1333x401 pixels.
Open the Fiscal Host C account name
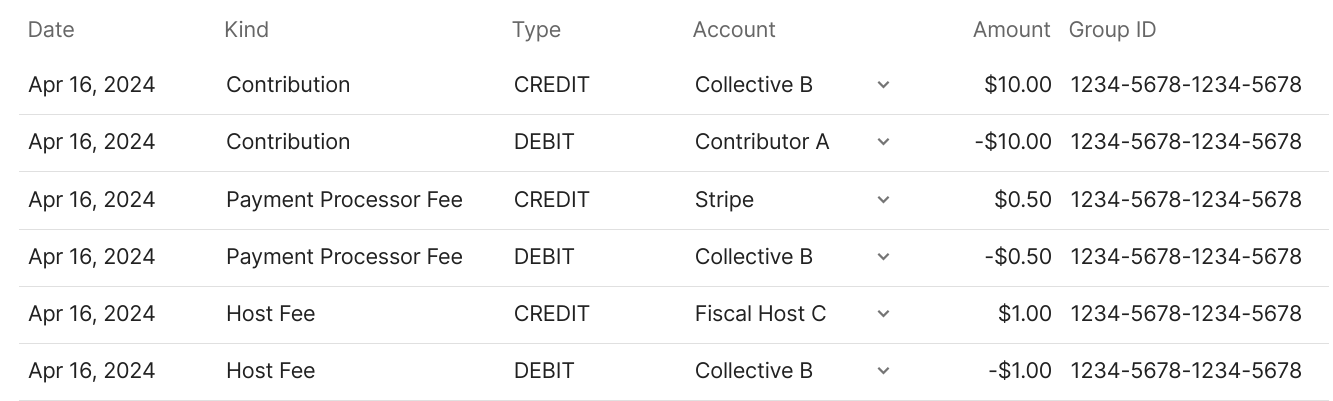pyautogui.click(x=760, y=314)
